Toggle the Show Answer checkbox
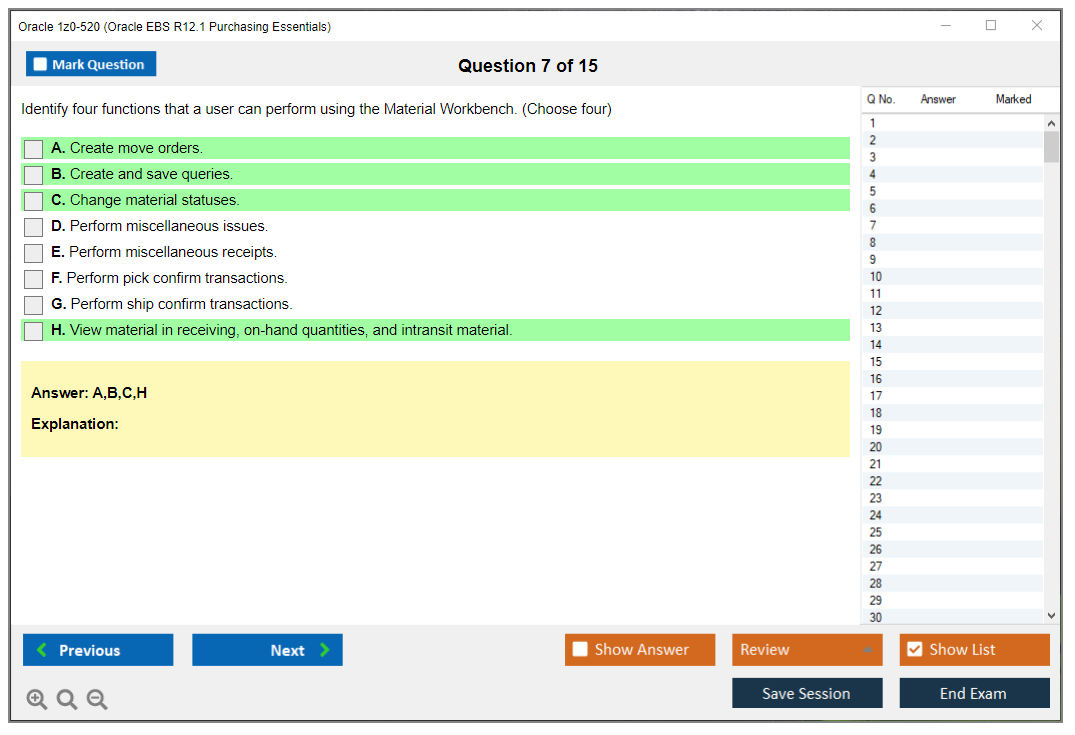Viewport: 1075px width, 735px height. [x=581, y=650]
